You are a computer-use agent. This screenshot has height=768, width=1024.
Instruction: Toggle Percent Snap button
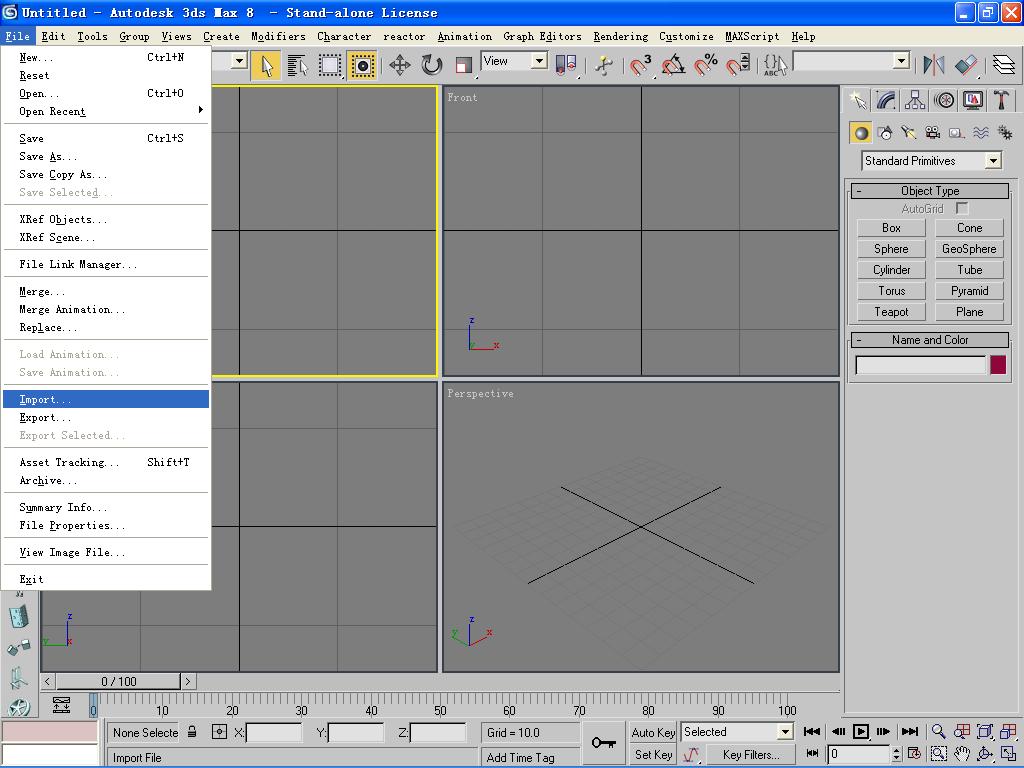(x=705, y=65)
